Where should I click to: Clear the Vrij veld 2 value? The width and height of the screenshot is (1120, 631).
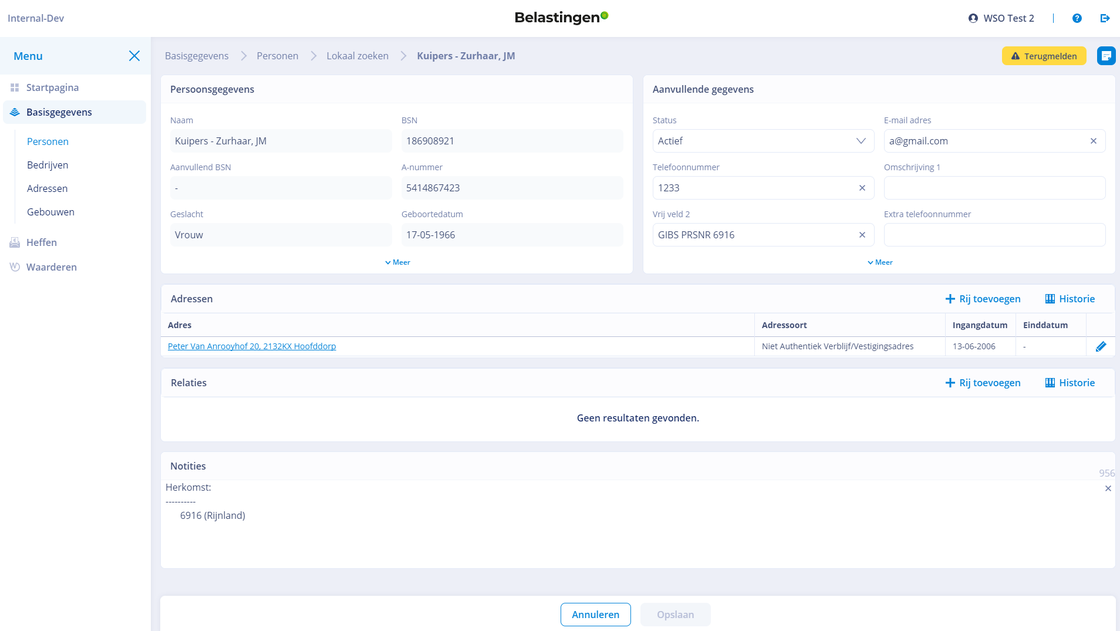[861, 235]
